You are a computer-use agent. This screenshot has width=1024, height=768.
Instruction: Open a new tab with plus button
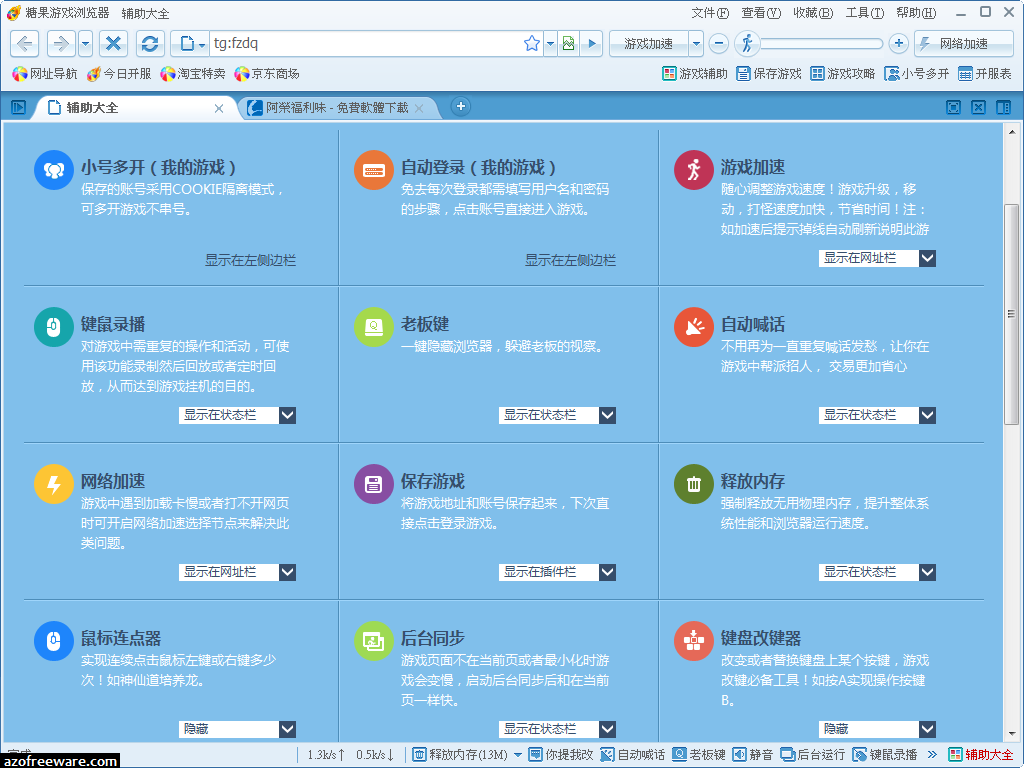460,106
